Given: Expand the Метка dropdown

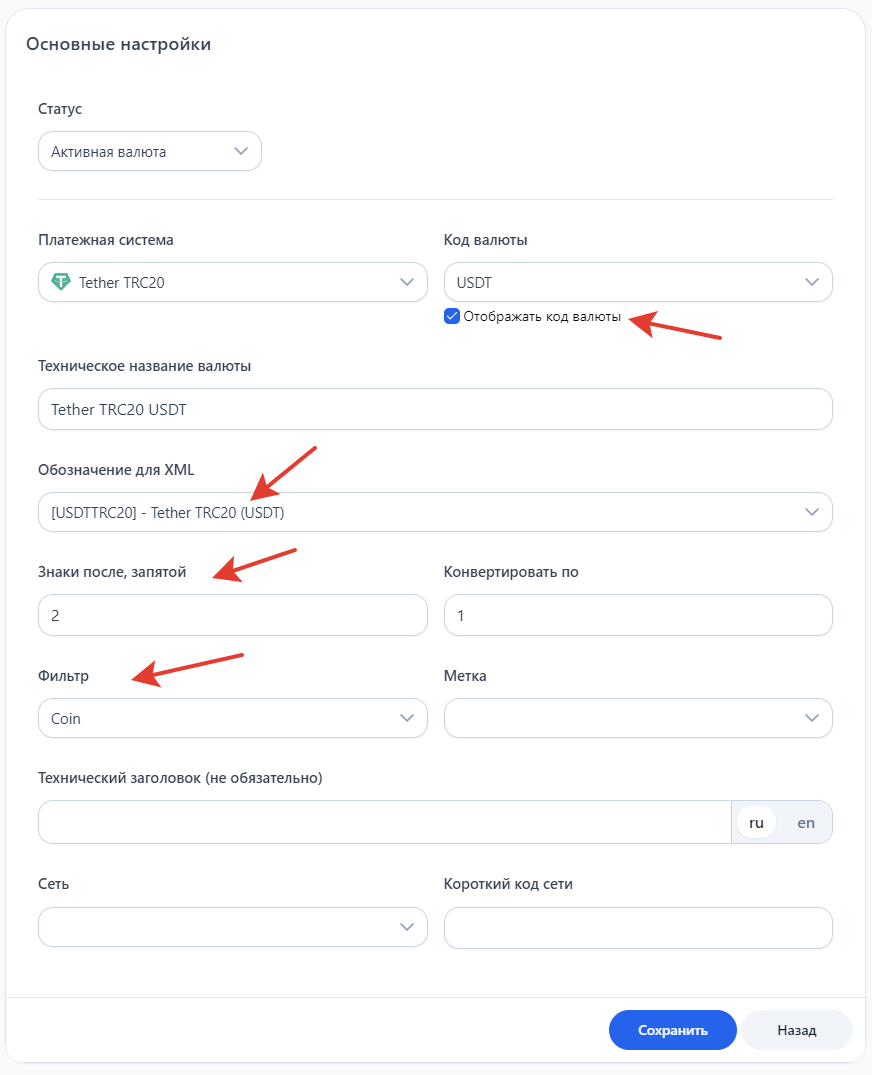Looking at the screenshot, I should pyautogui.click(x=638, y=718).
